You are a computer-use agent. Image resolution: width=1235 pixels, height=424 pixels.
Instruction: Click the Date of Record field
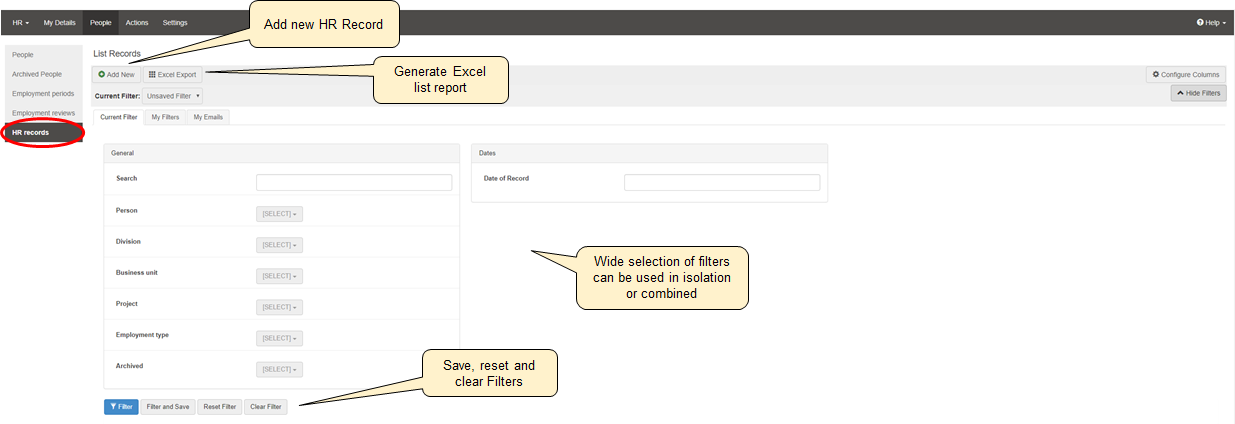pos(721,183)
